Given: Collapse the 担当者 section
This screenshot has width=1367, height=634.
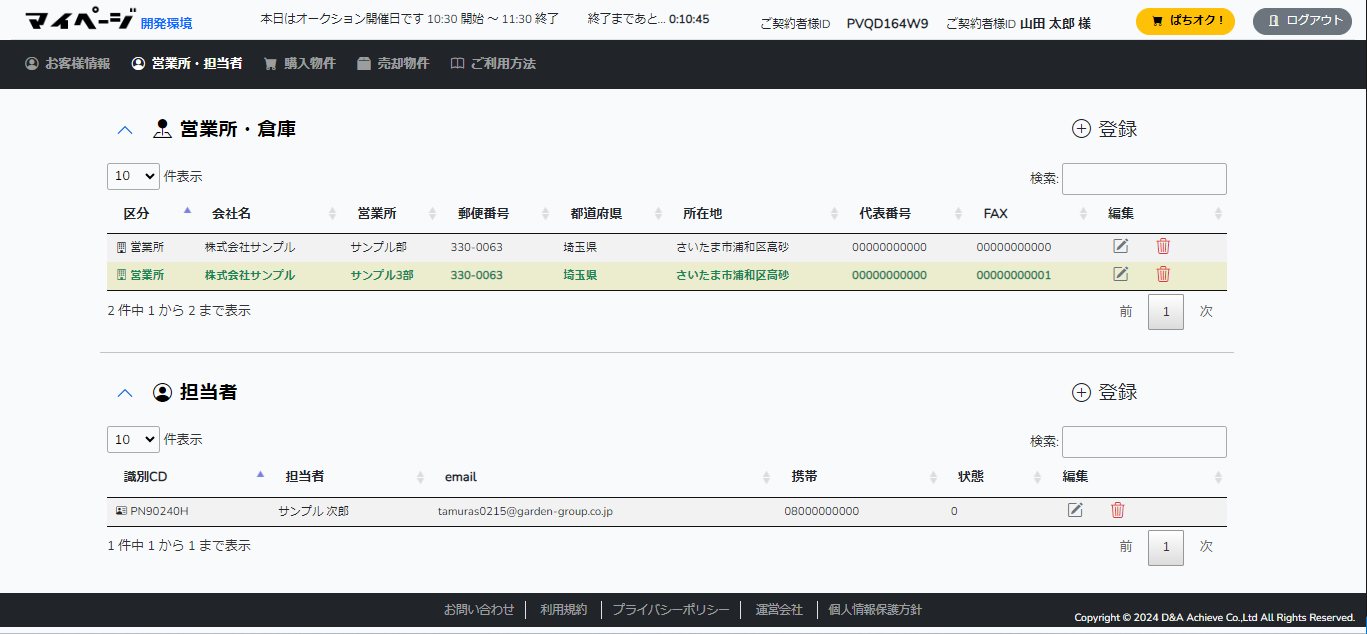Looking at the screenshot, I should (125, 393).
